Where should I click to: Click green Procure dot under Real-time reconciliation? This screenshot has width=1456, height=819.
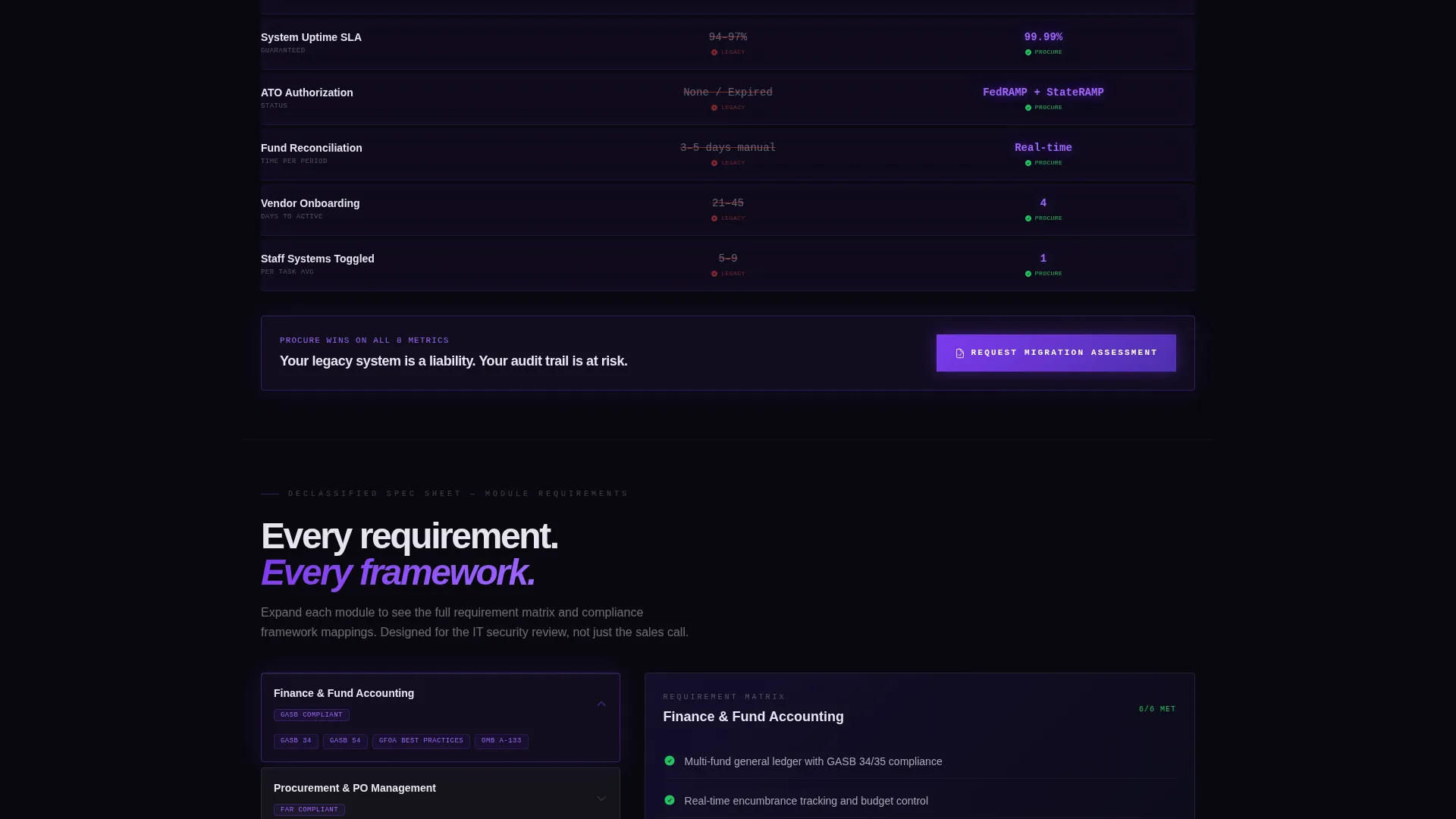click(x=1028, y=163)
